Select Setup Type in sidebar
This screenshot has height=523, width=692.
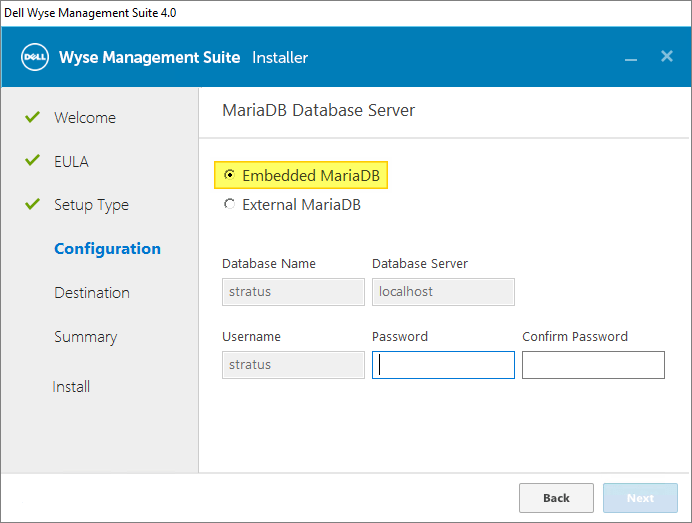[91, 205]
